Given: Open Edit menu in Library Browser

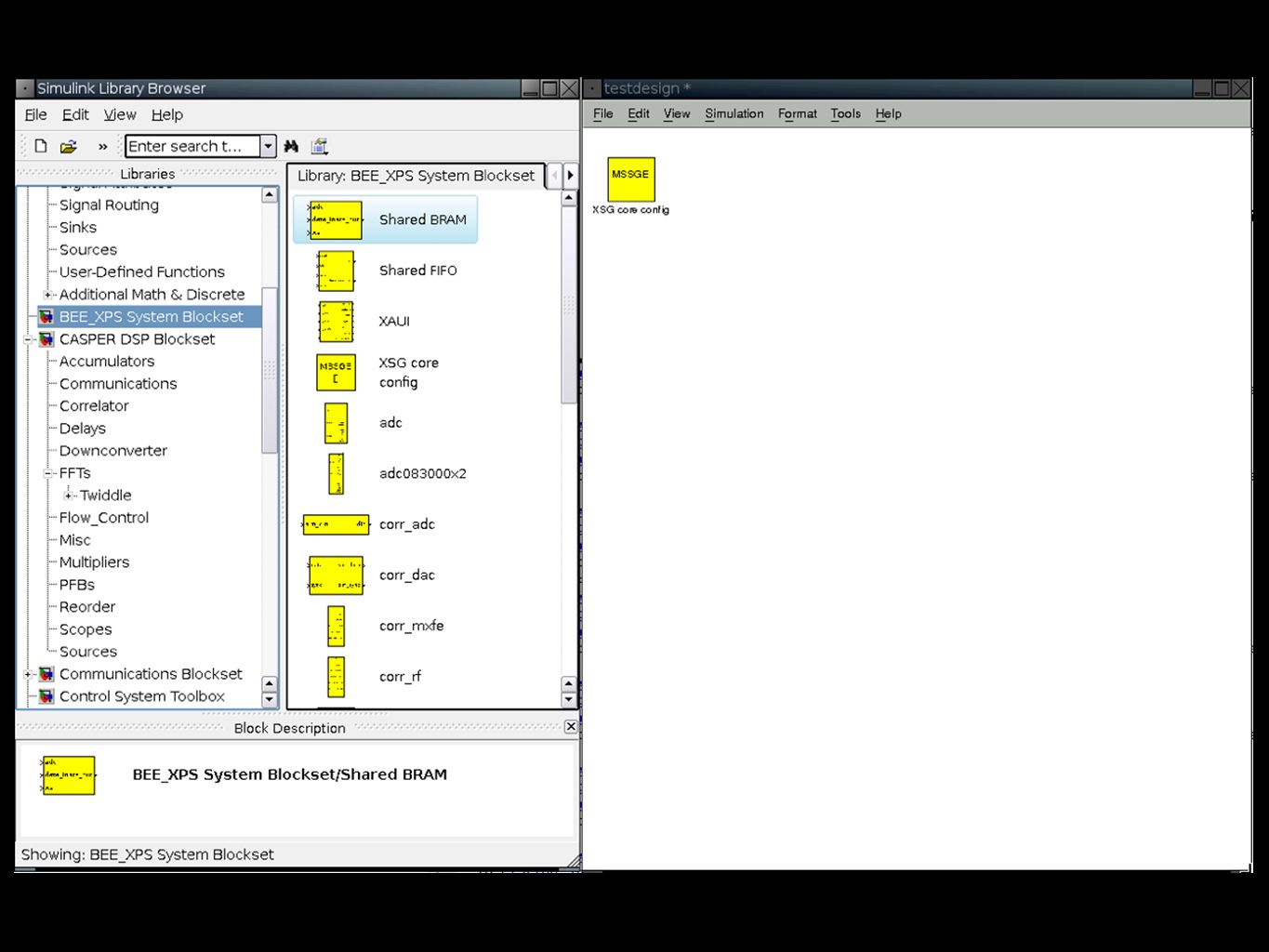Looking at the screenshot, I should click(75, 114).
